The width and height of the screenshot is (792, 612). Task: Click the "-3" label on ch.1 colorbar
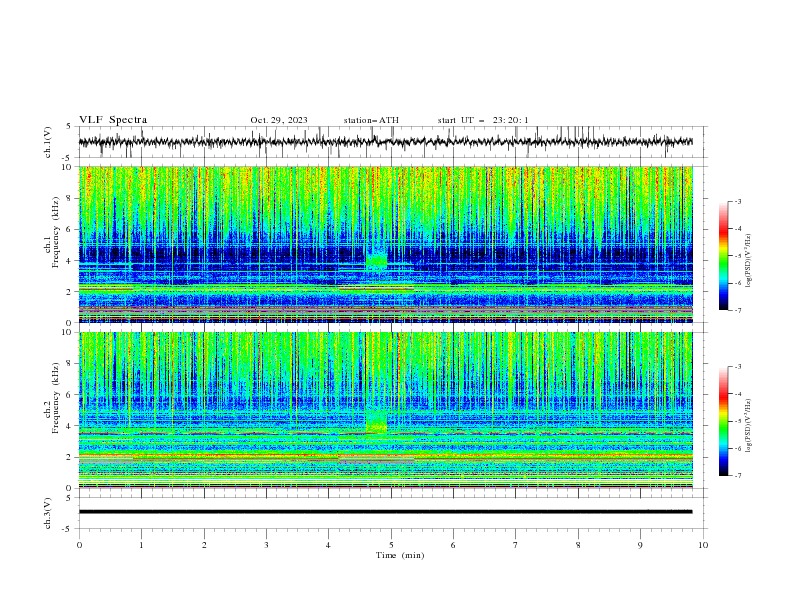coord(737,201)
